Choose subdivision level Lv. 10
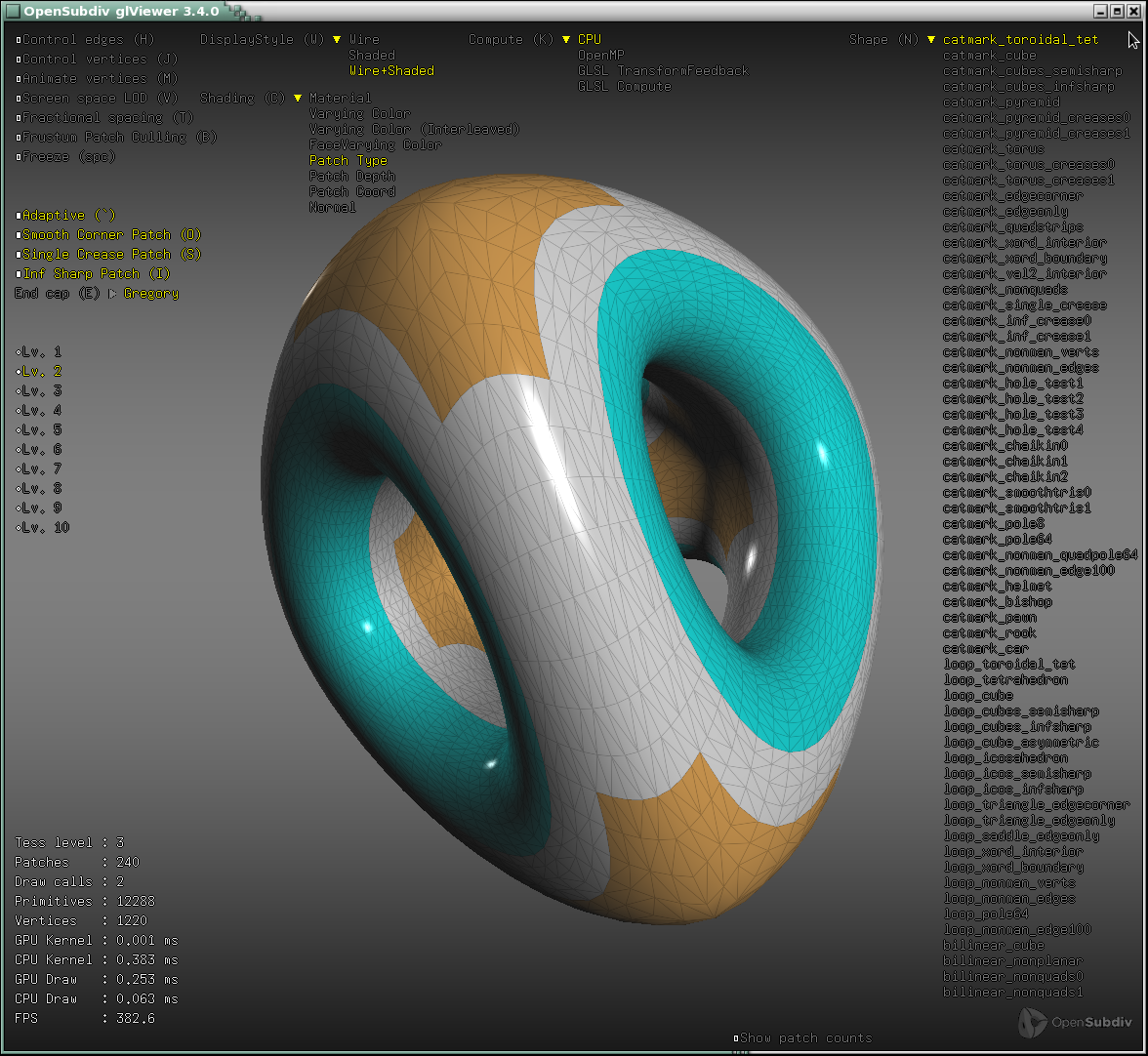The height and width of the screenshot is (1056, 1148). [19, 528]
